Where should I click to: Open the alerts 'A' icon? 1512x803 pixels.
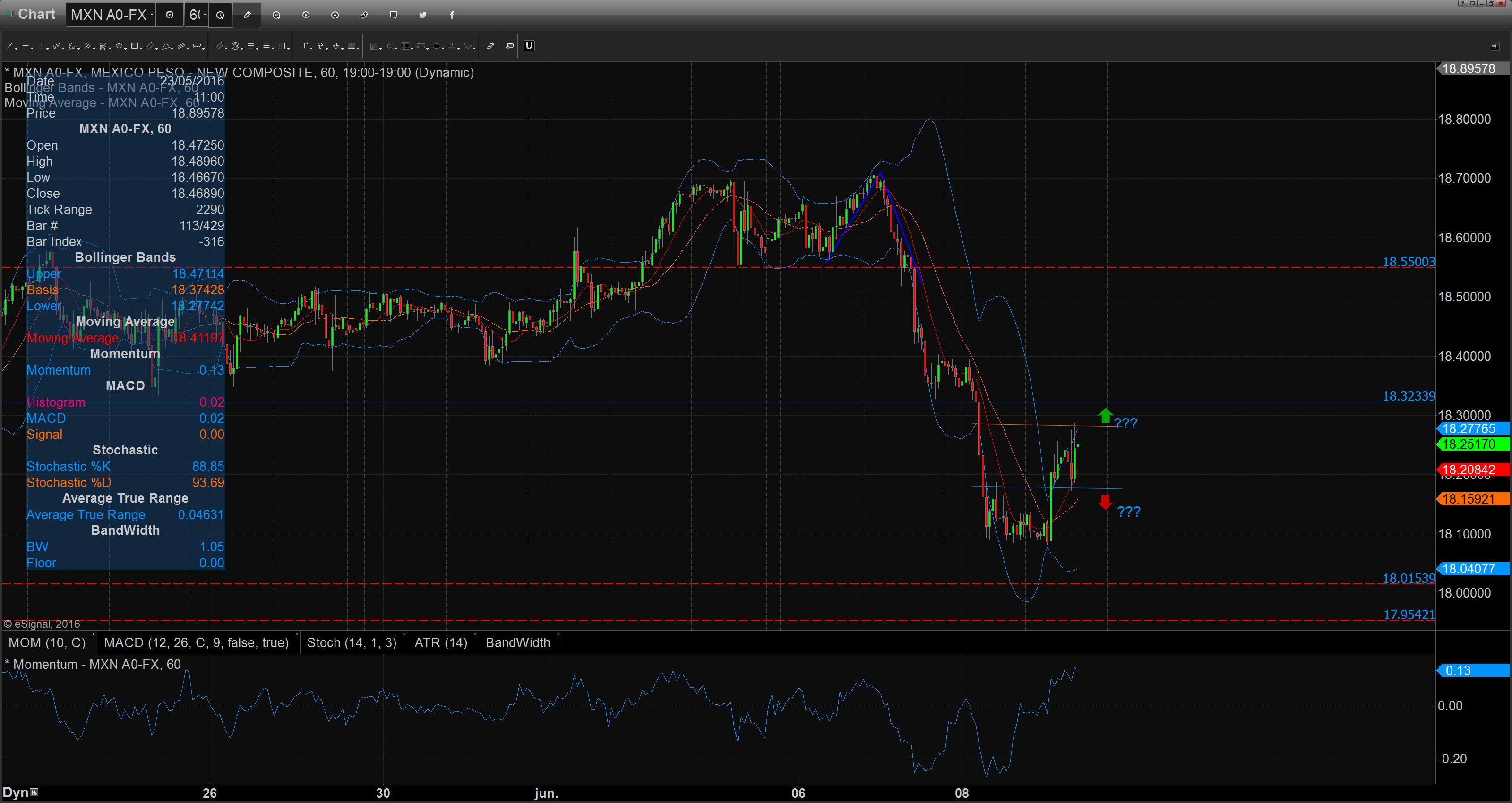[x=335, y=15]
